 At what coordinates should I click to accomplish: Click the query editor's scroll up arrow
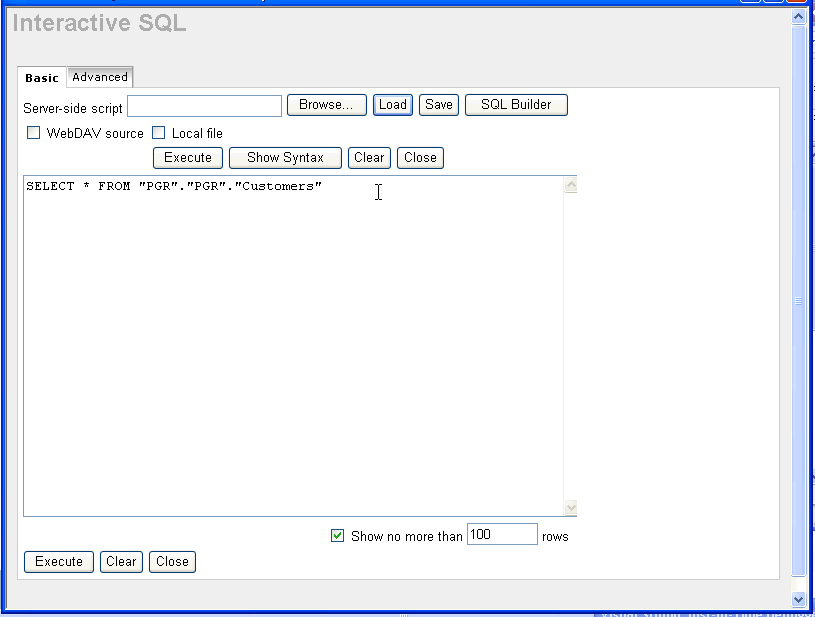tap(570, 186)
